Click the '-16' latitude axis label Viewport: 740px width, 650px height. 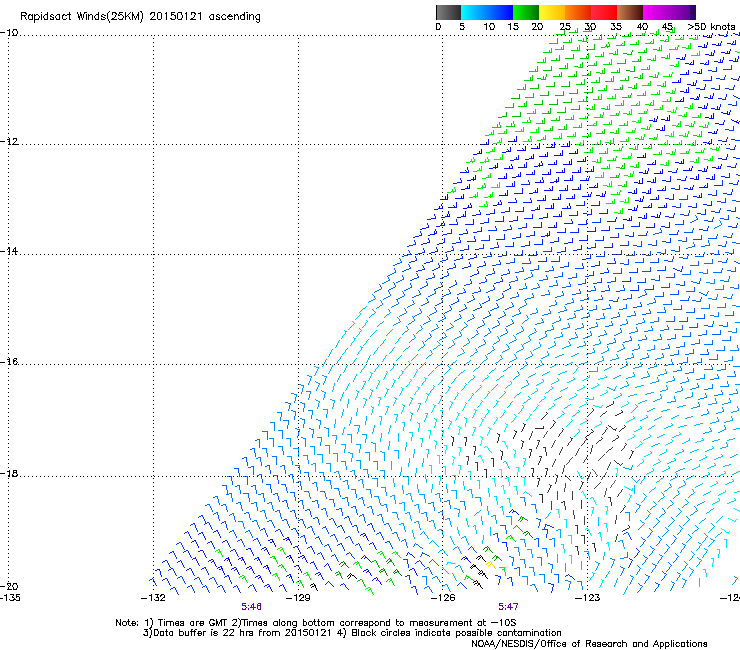pyautogui.click(x=9, y=362)
